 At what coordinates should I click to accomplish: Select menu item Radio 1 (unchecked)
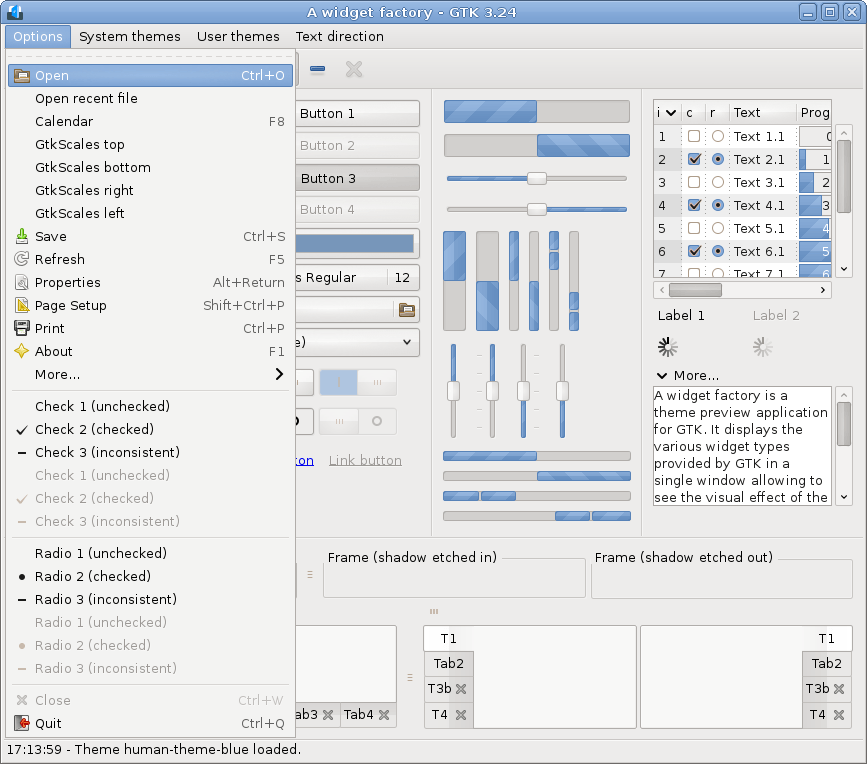point(150,553)
